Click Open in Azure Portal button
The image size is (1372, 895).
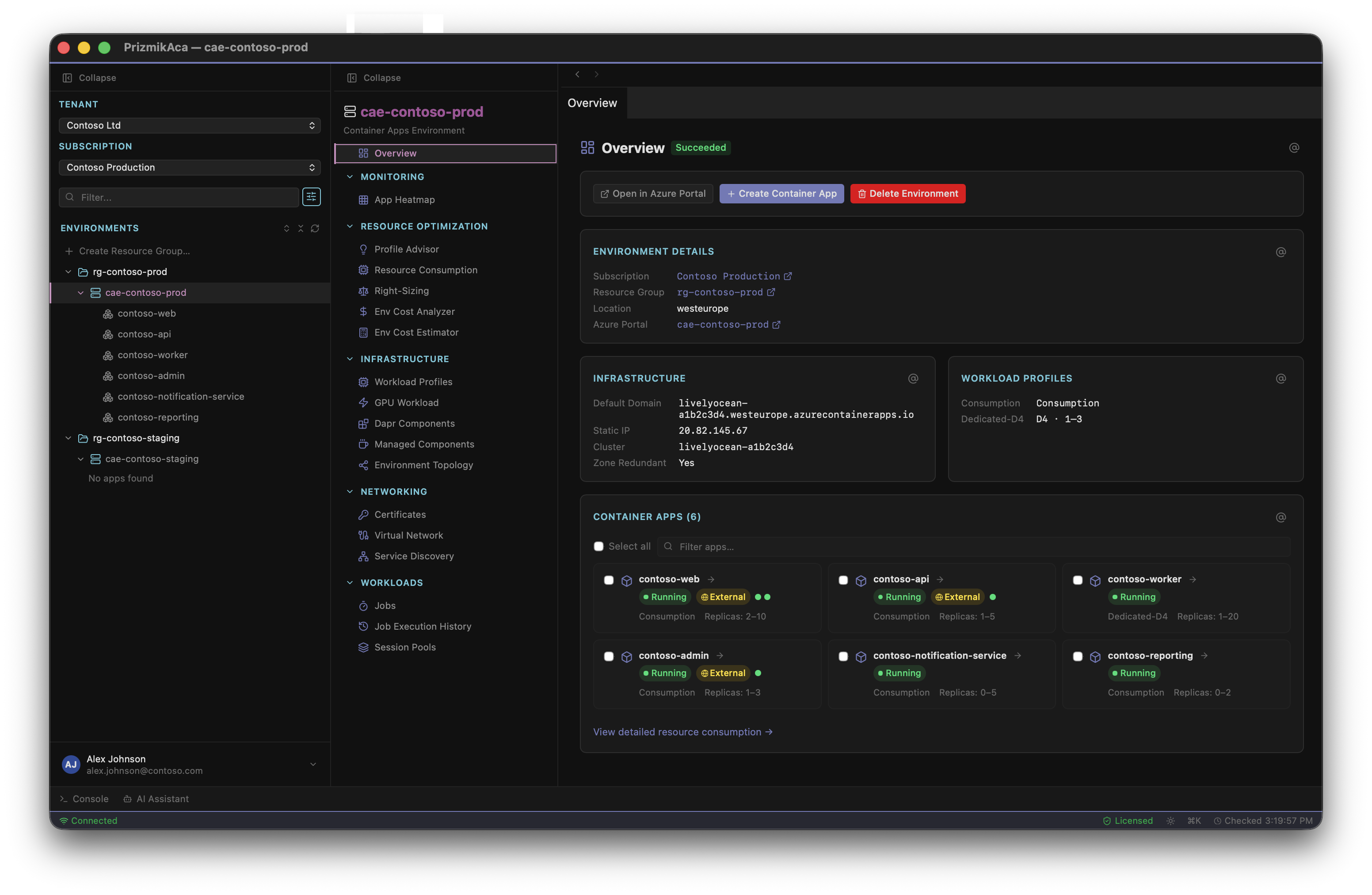coord(652,194)
